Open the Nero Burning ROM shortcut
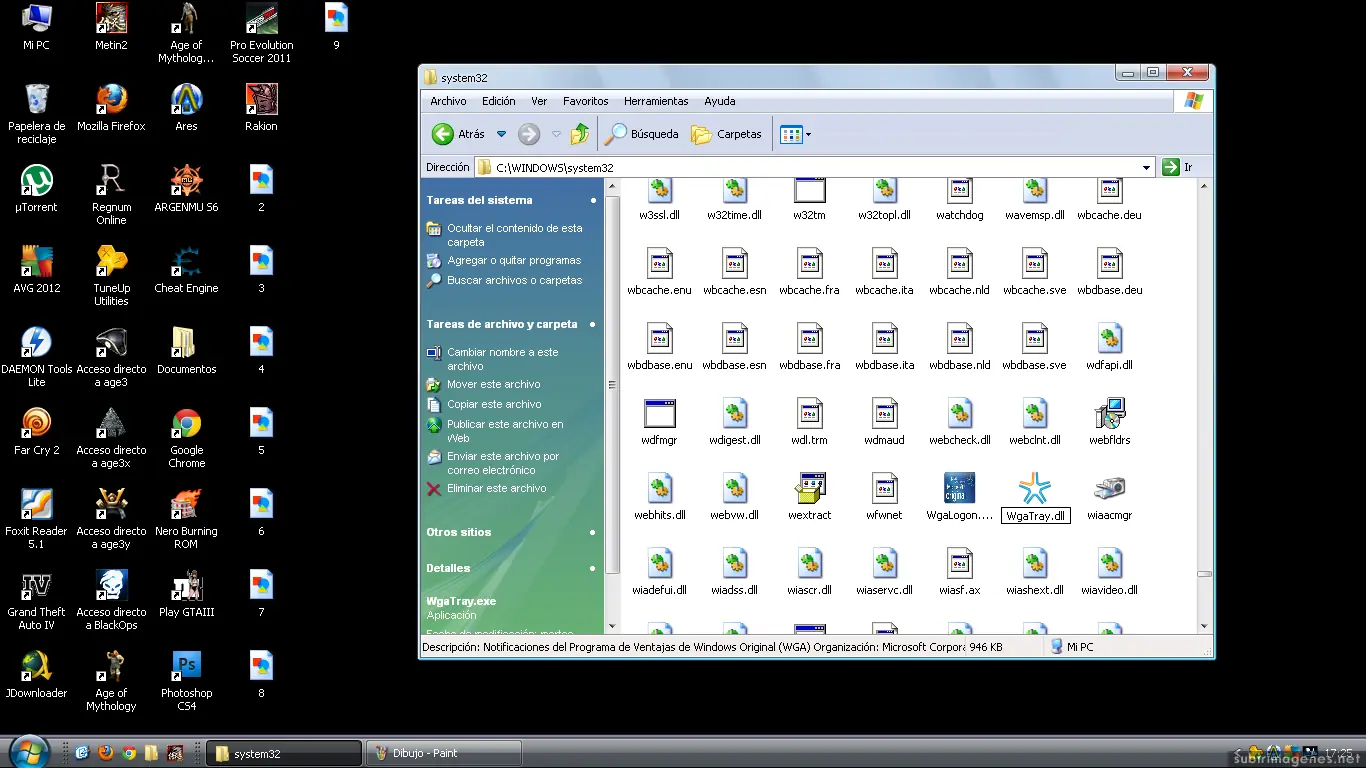The image size is (1366, 768). click(186, 519)
